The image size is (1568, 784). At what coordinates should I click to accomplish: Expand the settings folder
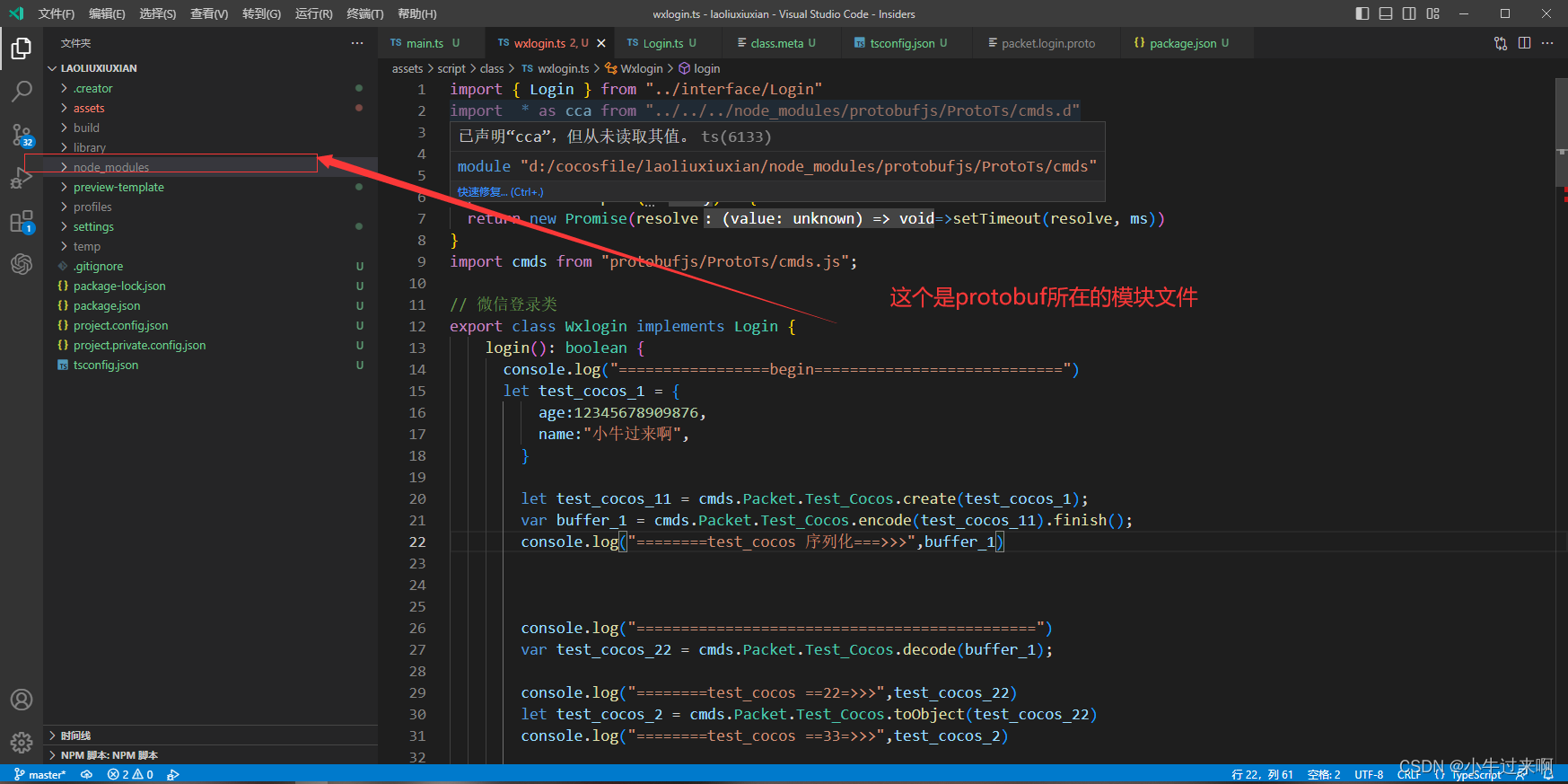[210, 226]
